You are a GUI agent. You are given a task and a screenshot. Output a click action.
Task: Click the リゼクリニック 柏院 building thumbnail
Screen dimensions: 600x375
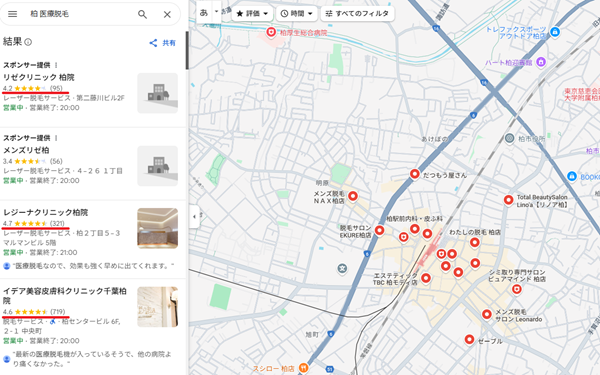pos(158,93)
